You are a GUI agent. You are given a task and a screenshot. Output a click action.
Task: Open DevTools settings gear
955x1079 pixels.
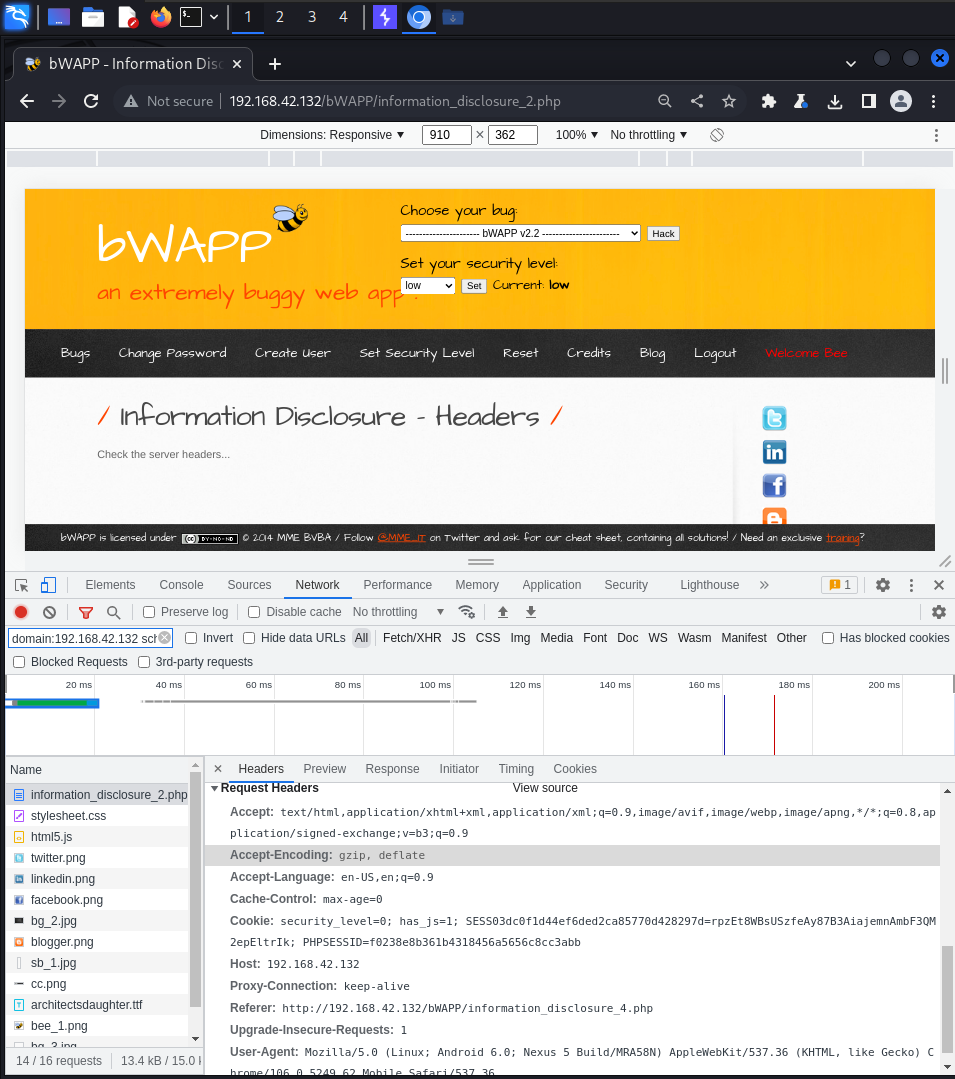point(883,585)
